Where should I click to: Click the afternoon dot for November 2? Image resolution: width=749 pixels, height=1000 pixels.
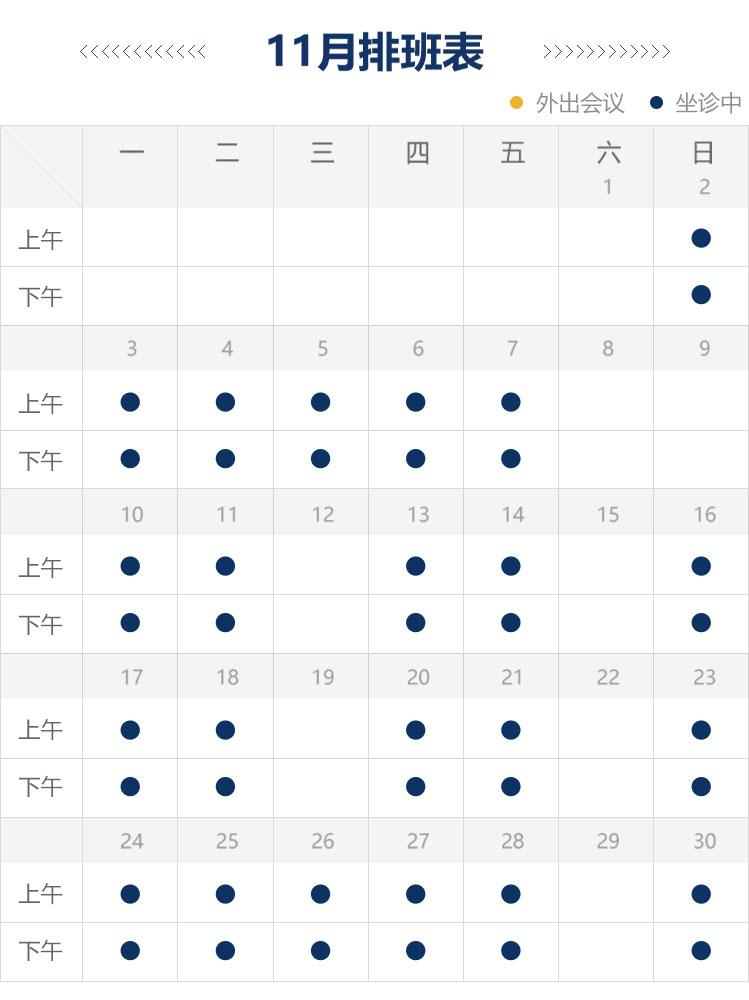point(701,295)
